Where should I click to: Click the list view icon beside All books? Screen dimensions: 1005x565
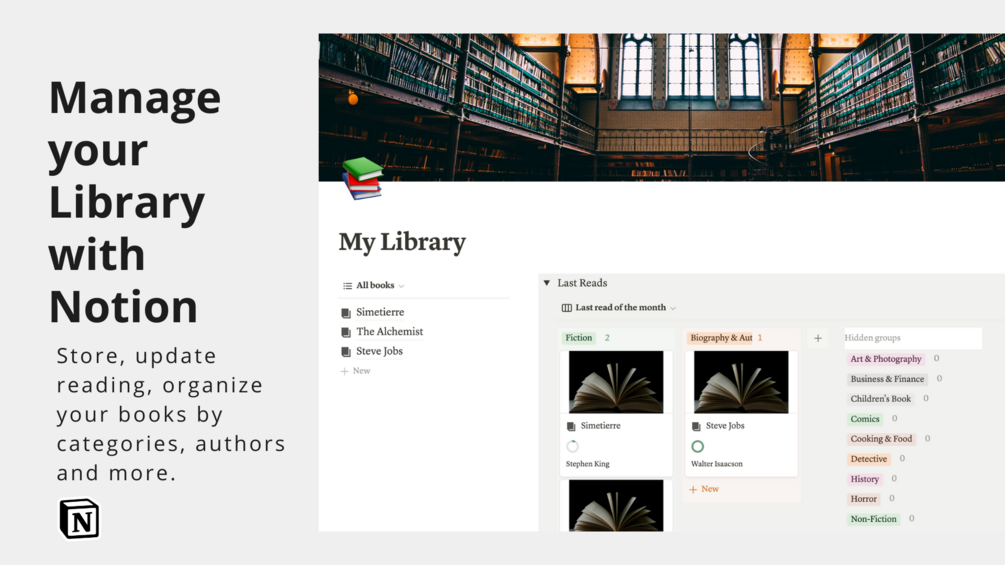[347, 286]
